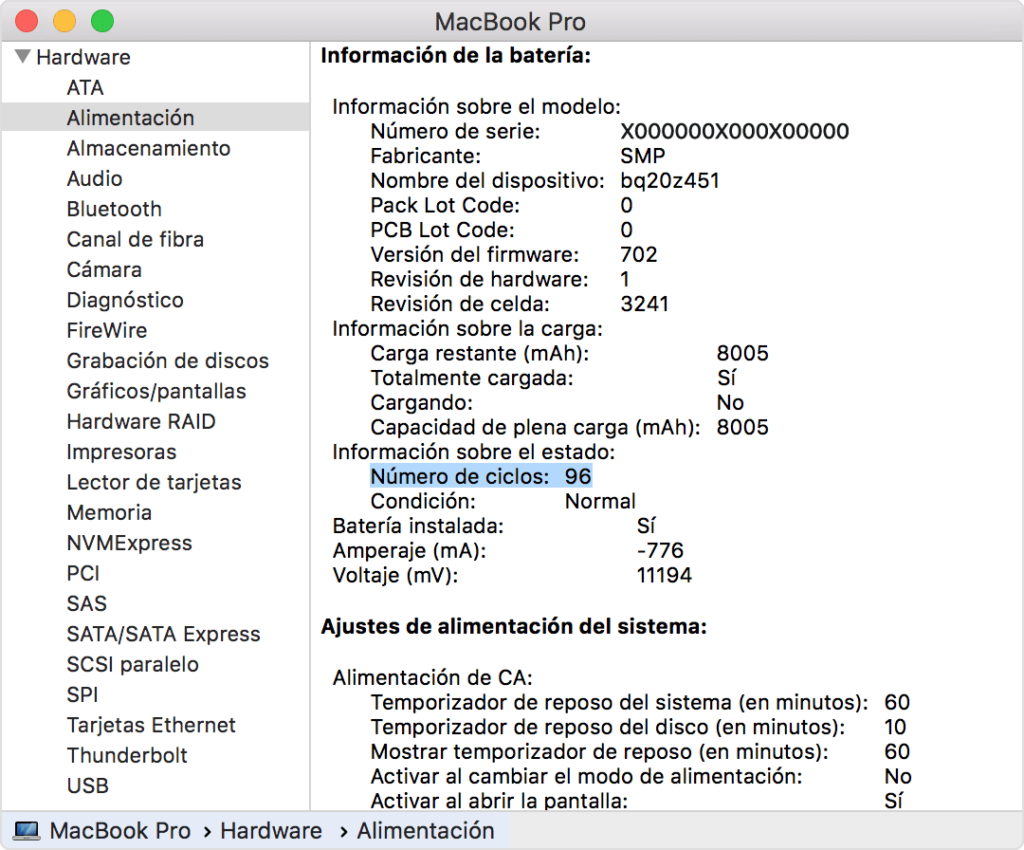Screen dimensions: 1024x850
Task: Click MacBook Pro in the path bar
Action: [120, 831]
